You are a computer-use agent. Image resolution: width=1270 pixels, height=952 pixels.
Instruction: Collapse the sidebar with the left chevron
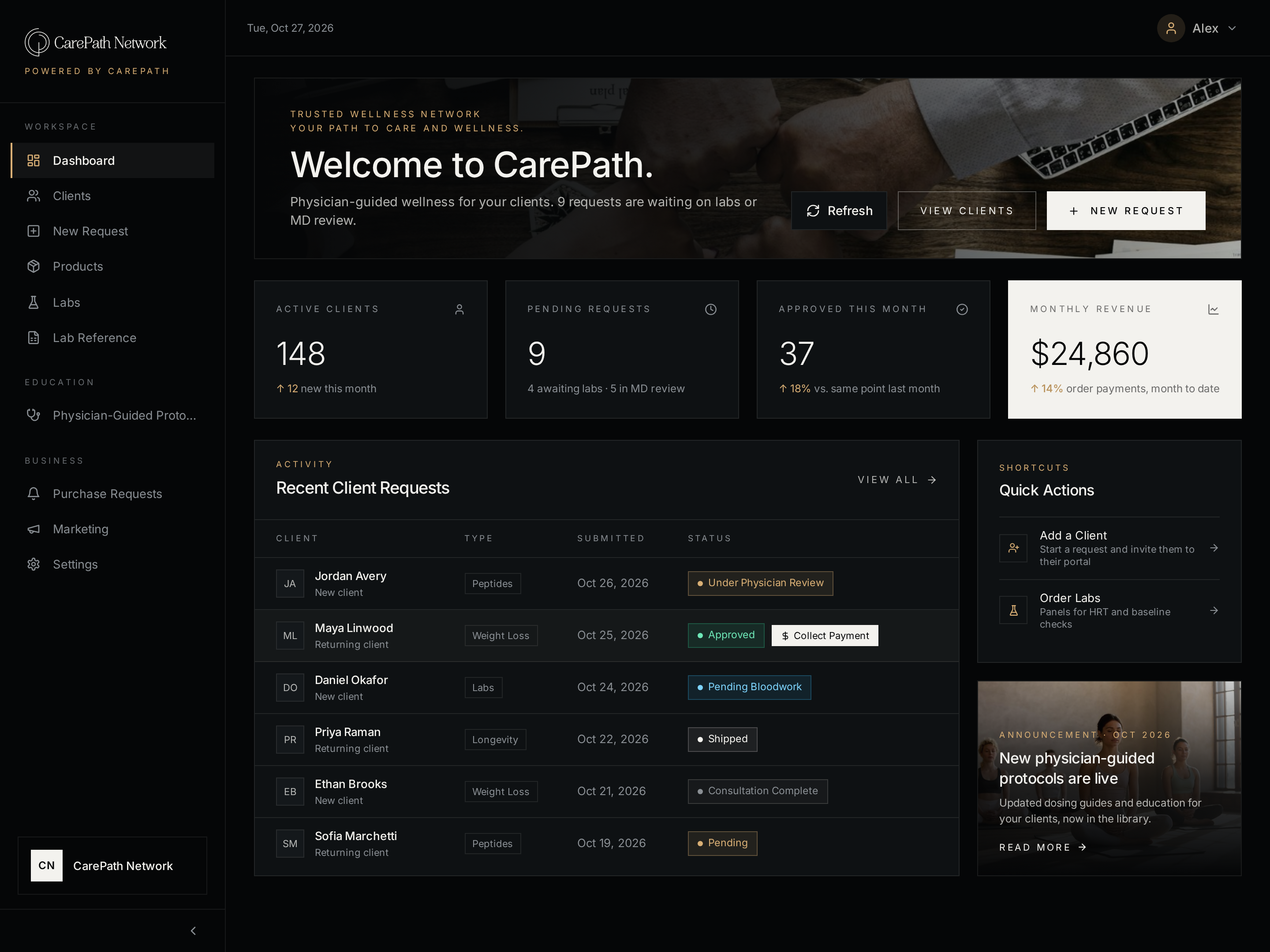(x=193, y=931)
